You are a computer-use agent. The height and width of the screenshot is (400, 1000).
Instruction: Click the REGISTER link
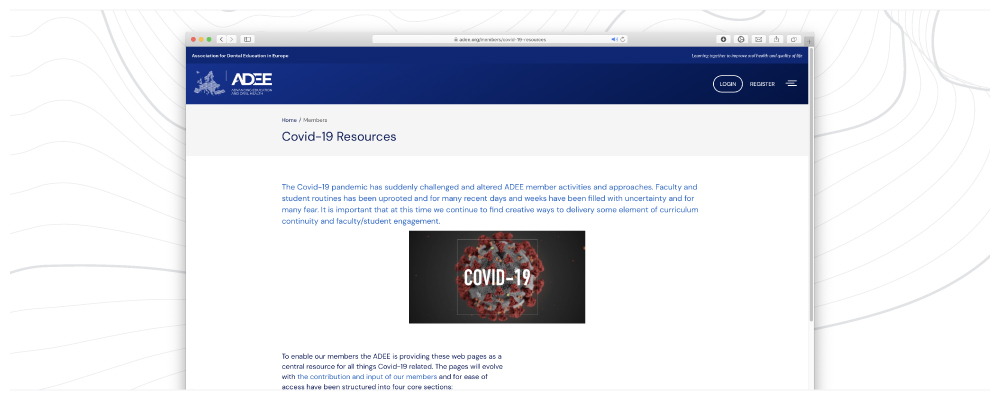tap(762, 84)
